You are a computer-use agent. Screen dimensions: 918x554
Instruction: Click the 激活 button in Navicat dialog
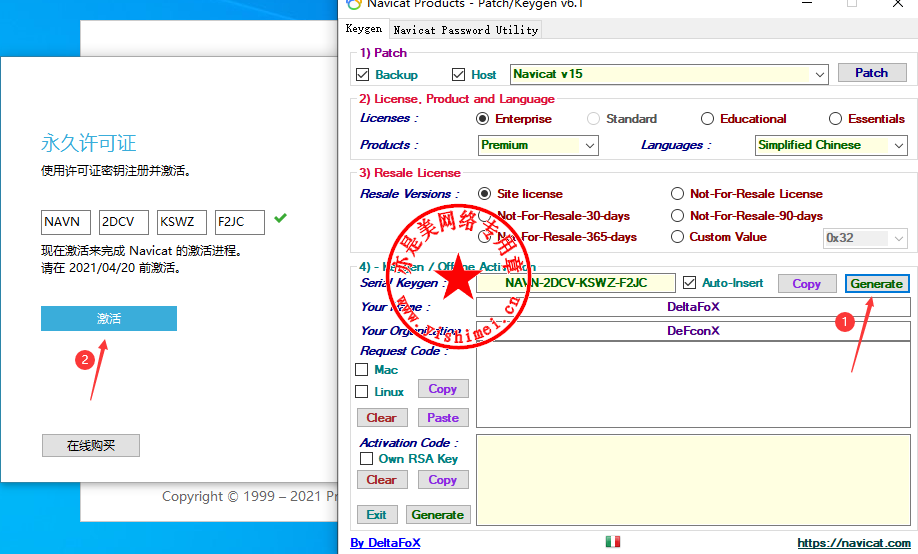109,319
